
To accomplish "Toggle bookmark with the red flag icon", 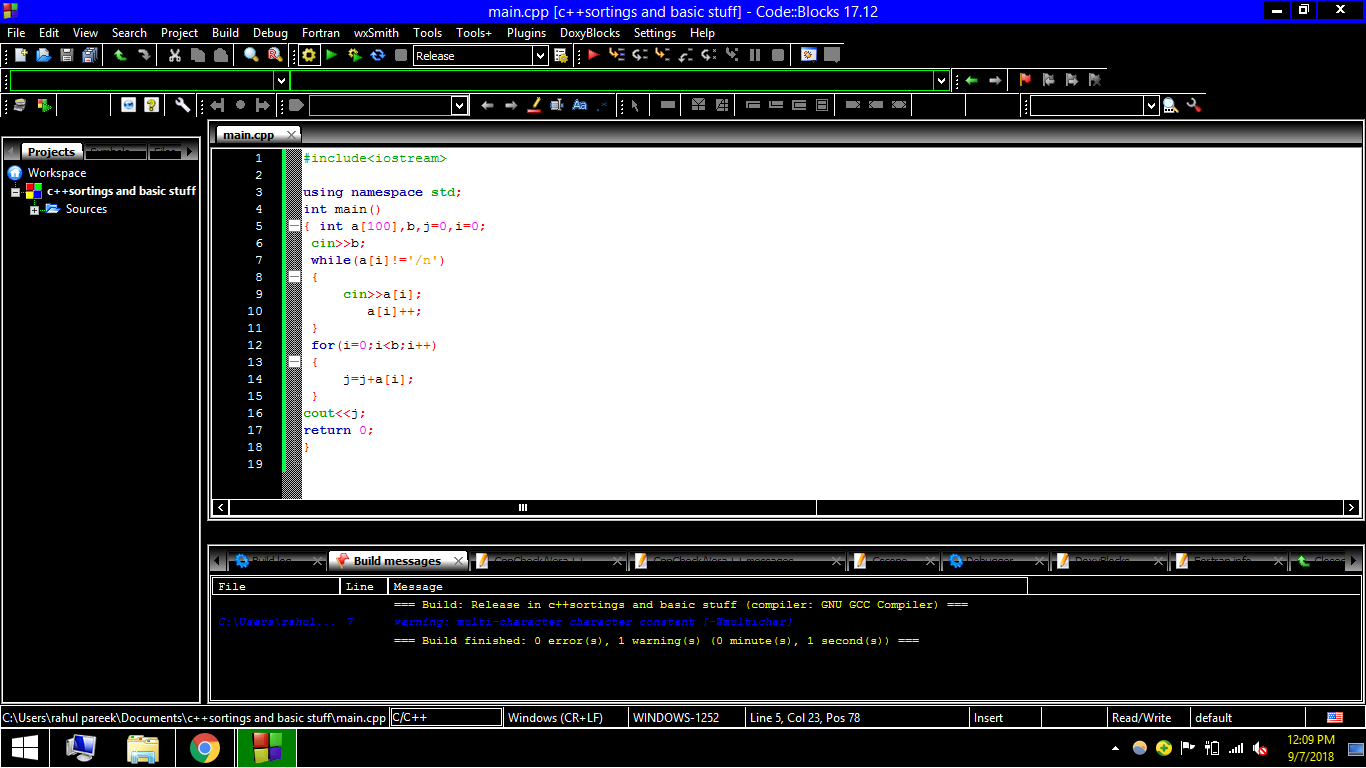I will click(x=1025, y=80).
